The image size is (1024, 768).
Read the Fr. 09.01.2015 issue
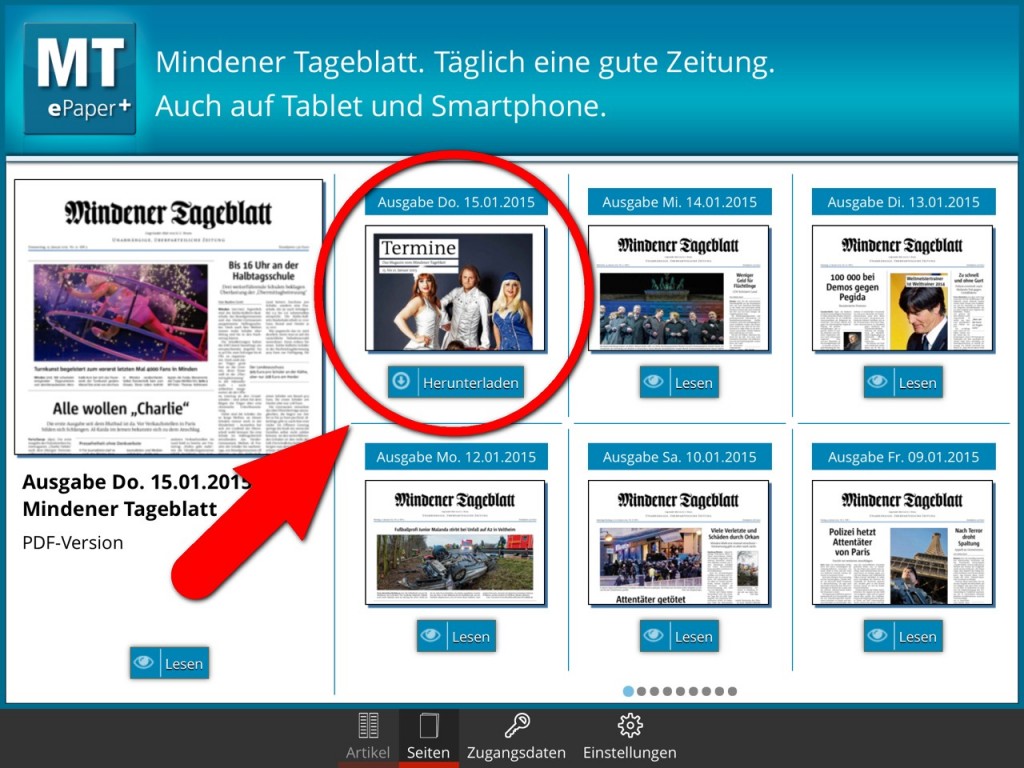tap(903, 636)
